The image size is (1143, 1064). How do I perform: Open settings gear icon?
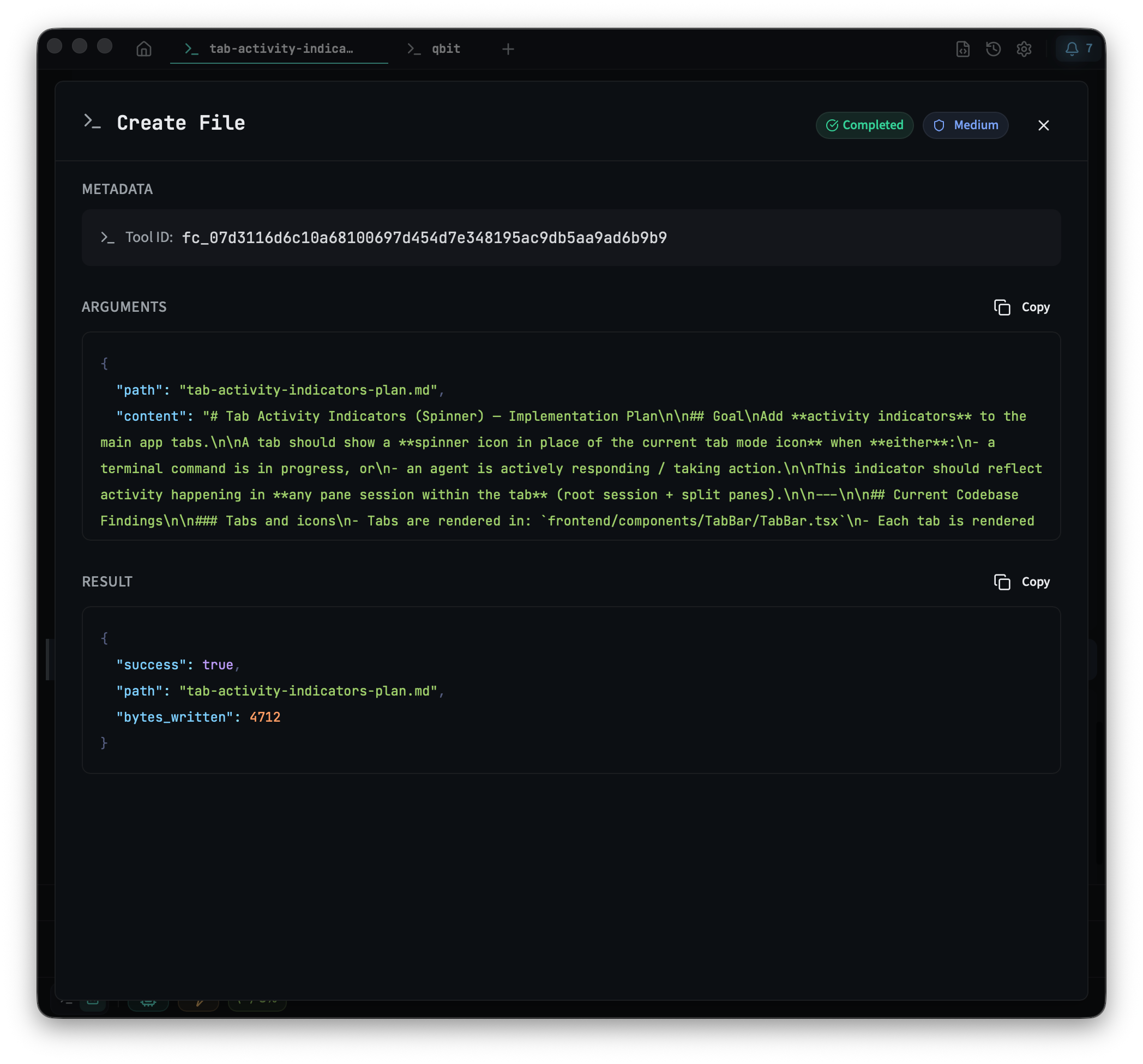click(1024, 49)
